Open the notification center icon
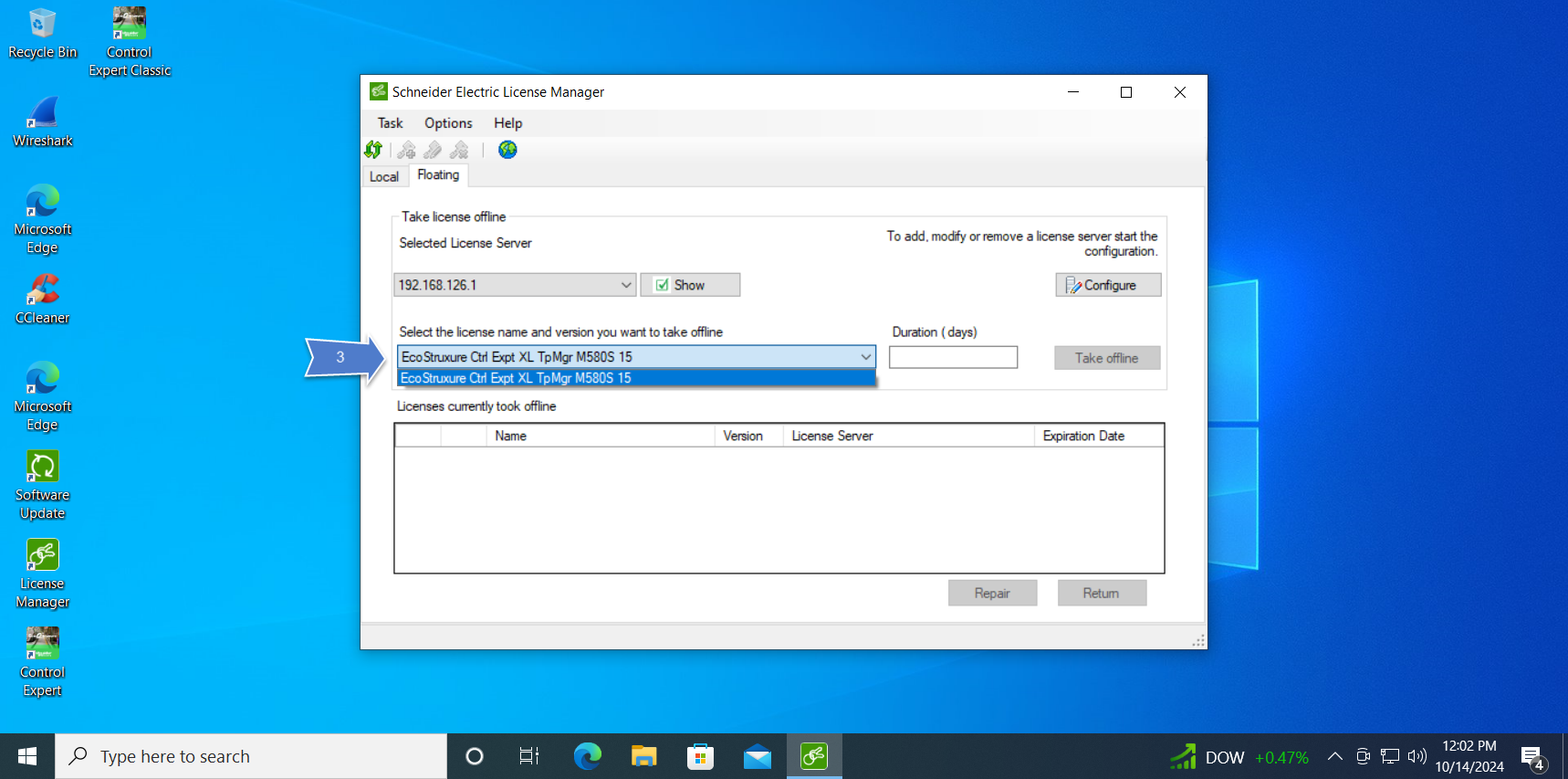The image size is (1568, 779). tap(1533, 757)
